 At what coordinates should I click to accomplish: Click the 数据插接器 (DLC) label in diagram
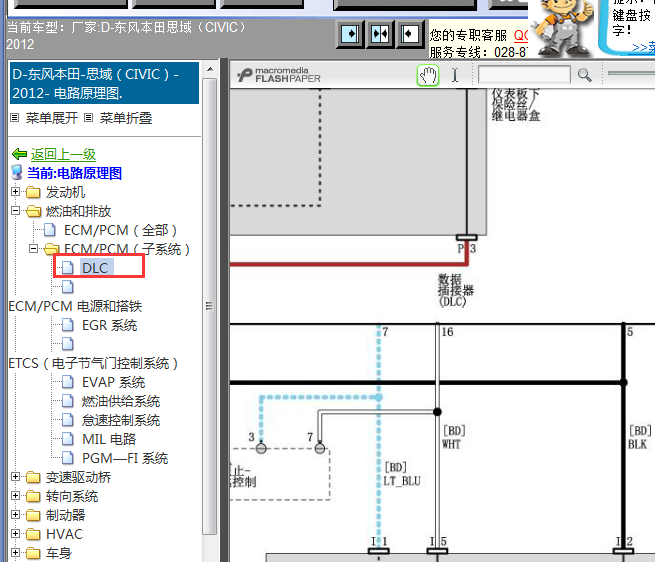(x=455, y=290)
